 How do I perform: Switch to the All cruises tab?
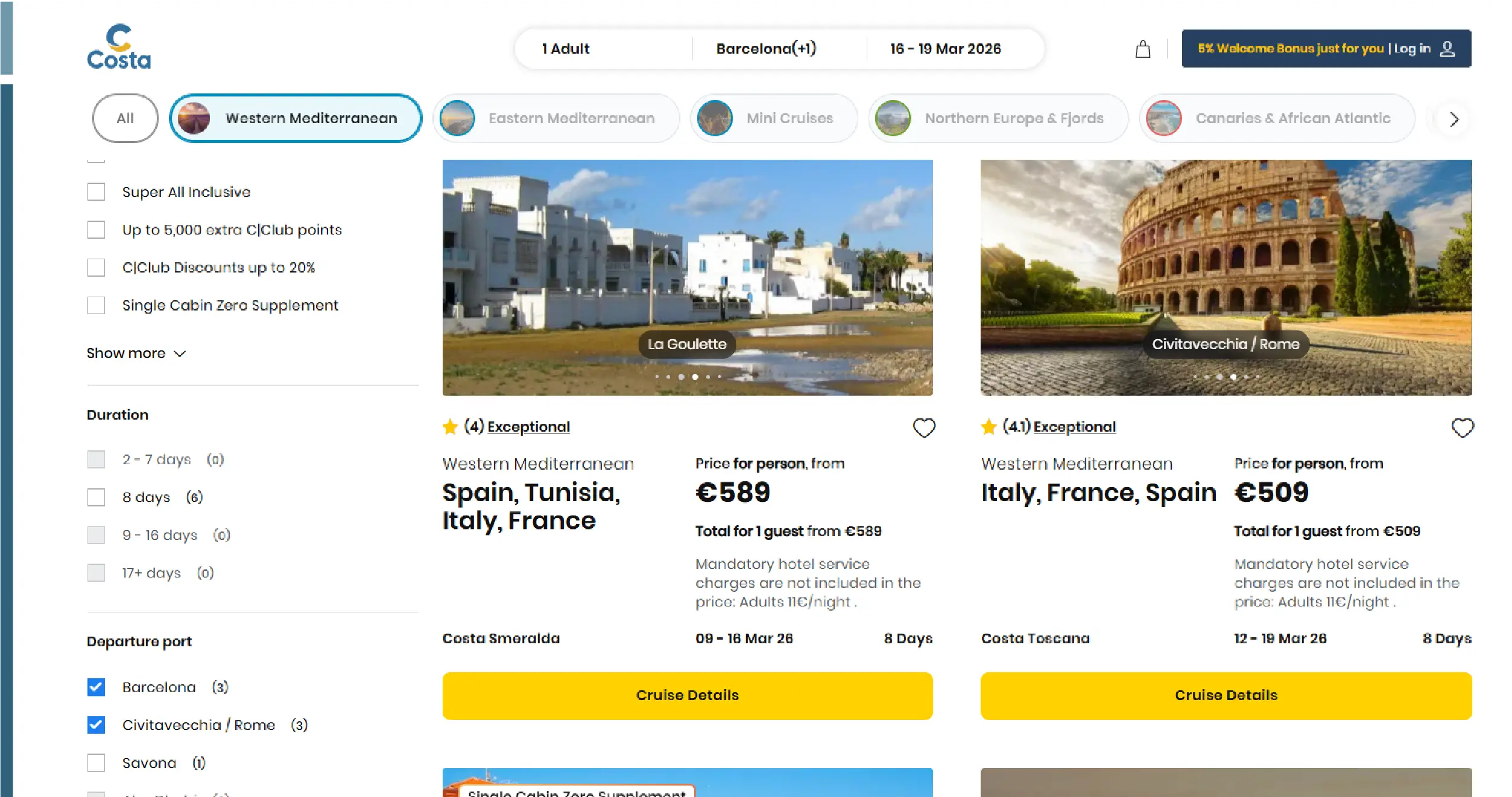pyautogui.click(x=125, y=118)
